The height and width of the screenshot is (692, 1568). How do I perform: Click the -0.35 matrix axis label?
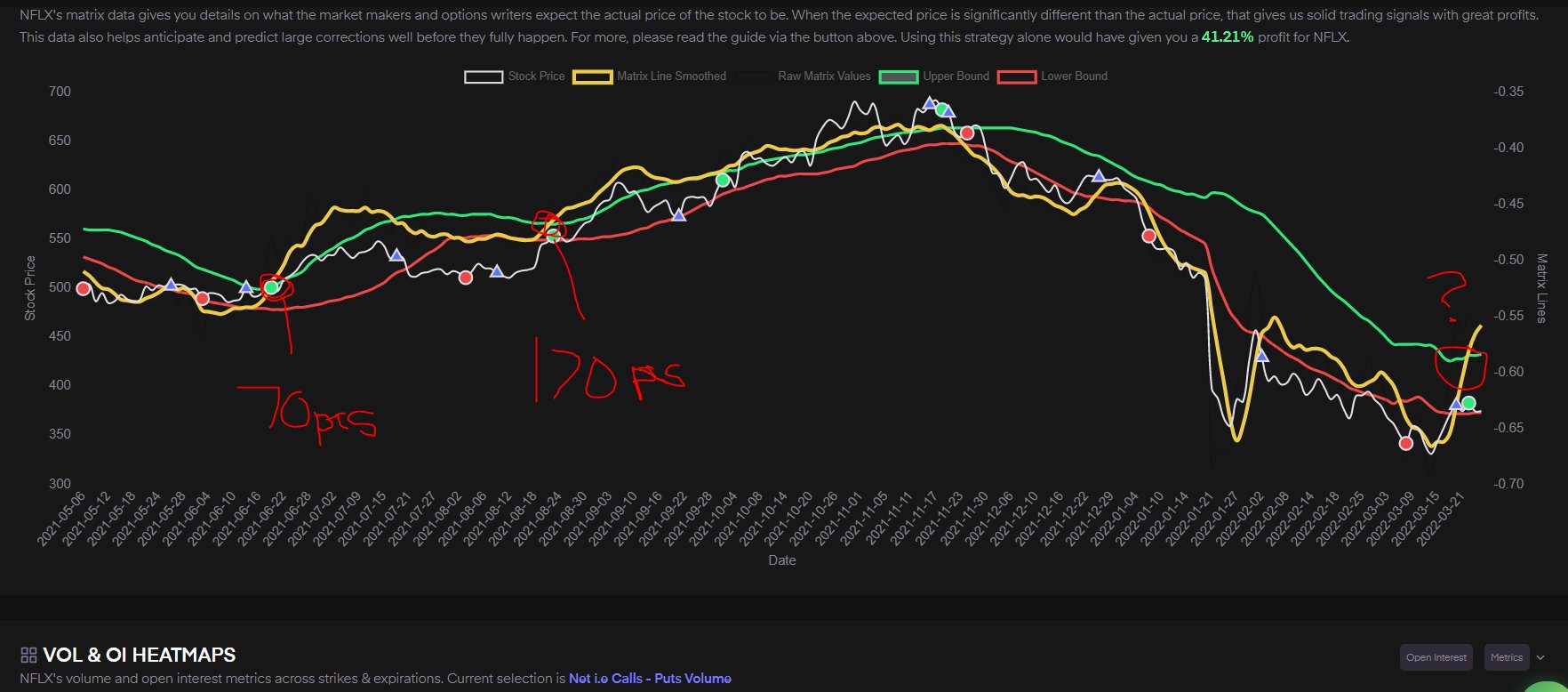[x=1508, y=92]
